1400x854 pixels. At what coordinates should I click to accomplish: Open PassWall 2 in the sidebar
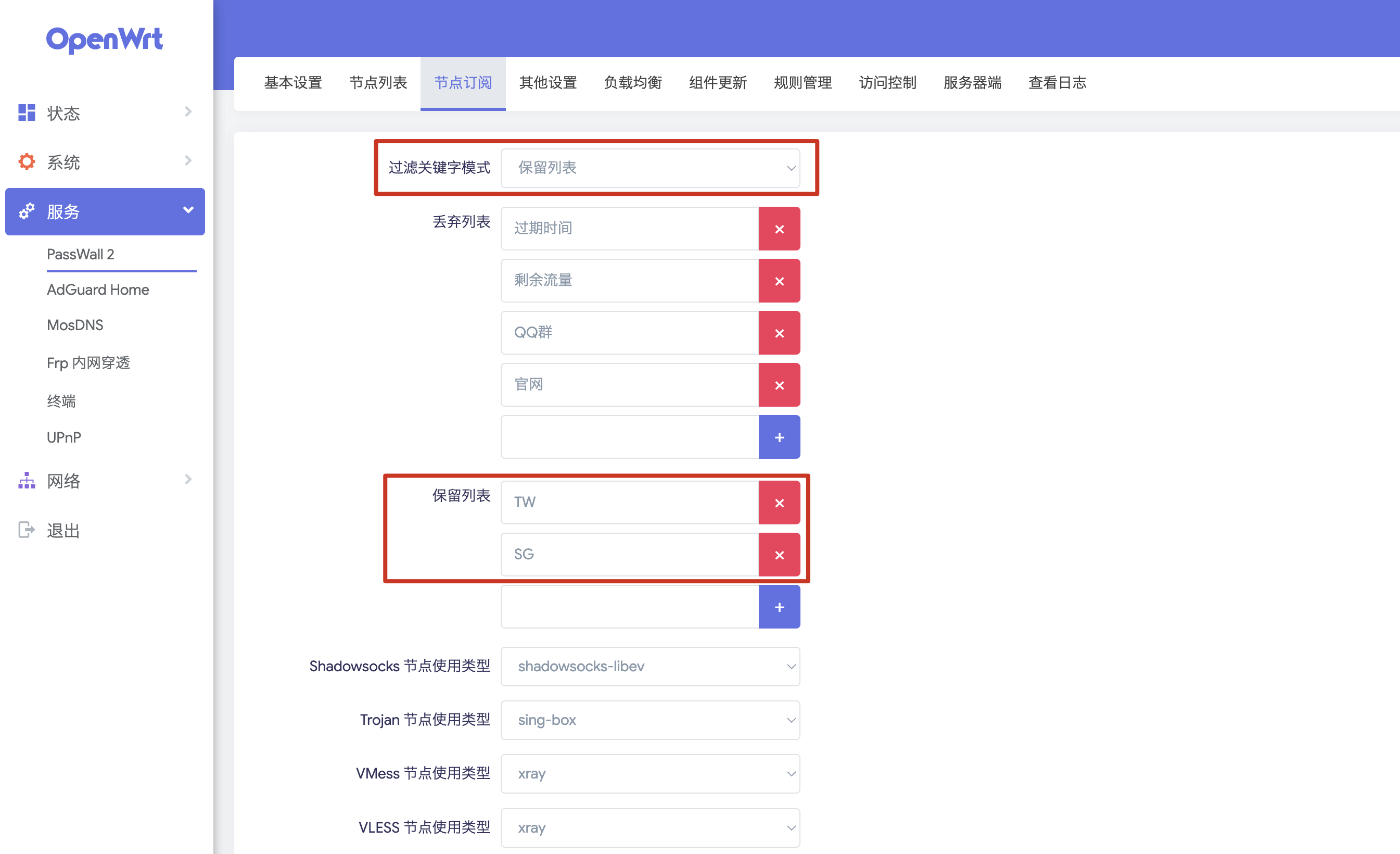[x=80, y=254]
